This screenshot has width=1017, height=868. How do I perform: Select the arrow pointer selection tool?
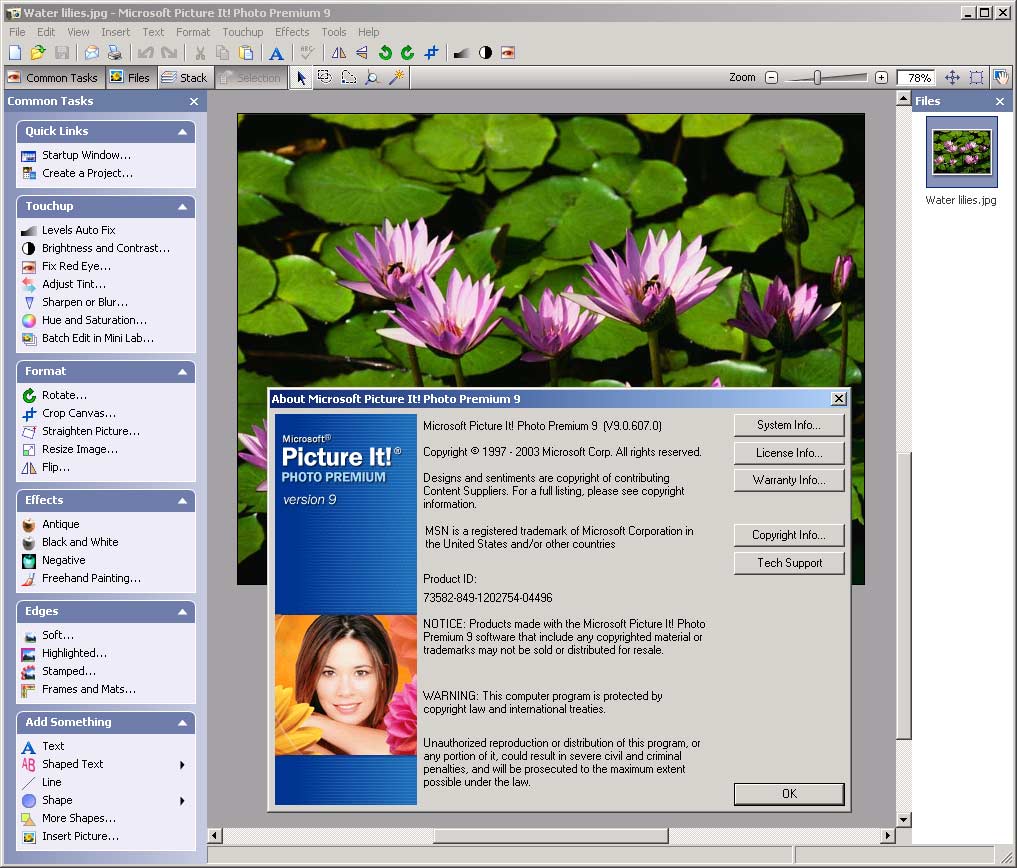point(302,78)
